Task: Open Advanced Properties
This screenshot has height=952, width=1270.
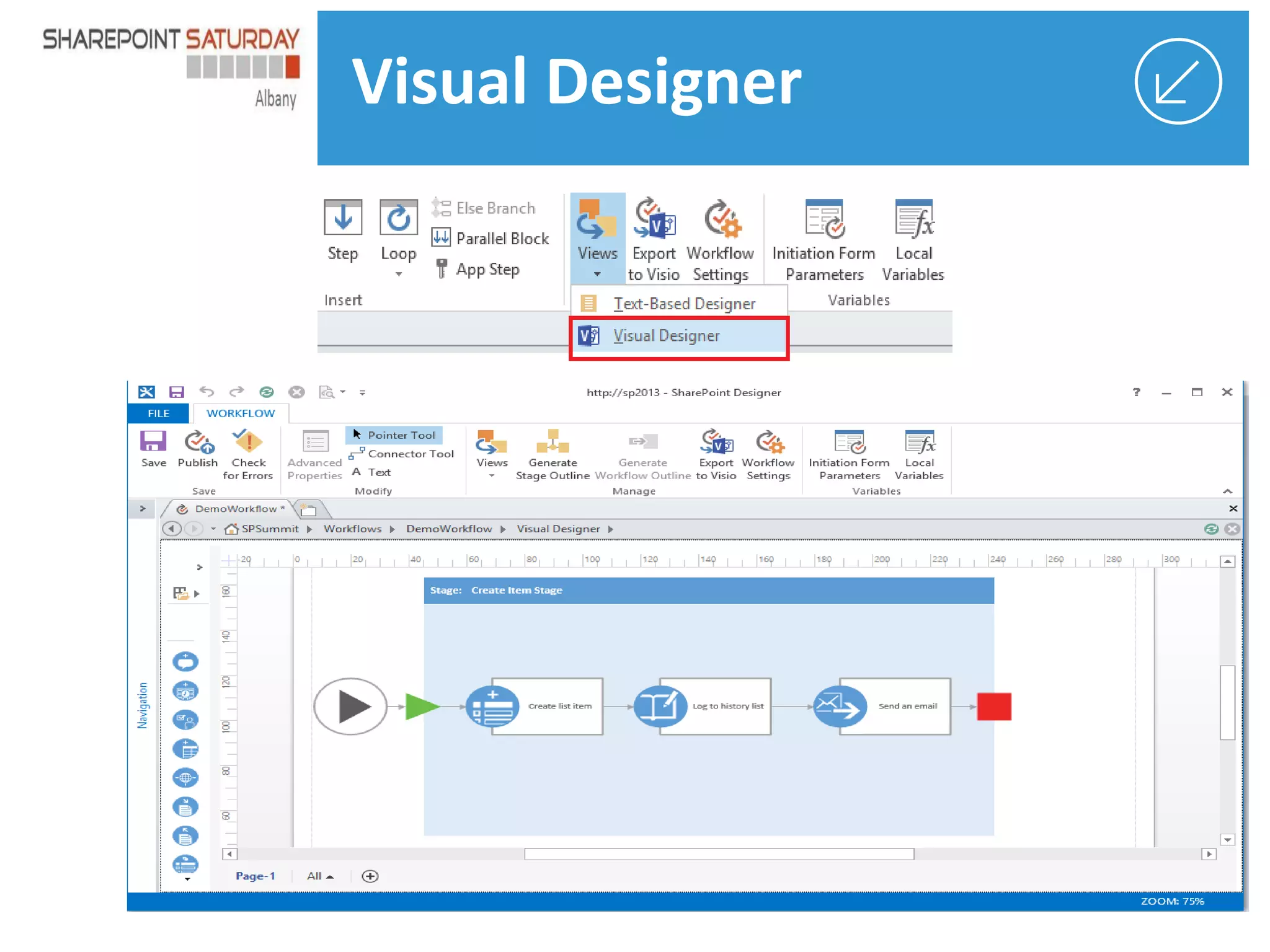Action: [314, 456]
